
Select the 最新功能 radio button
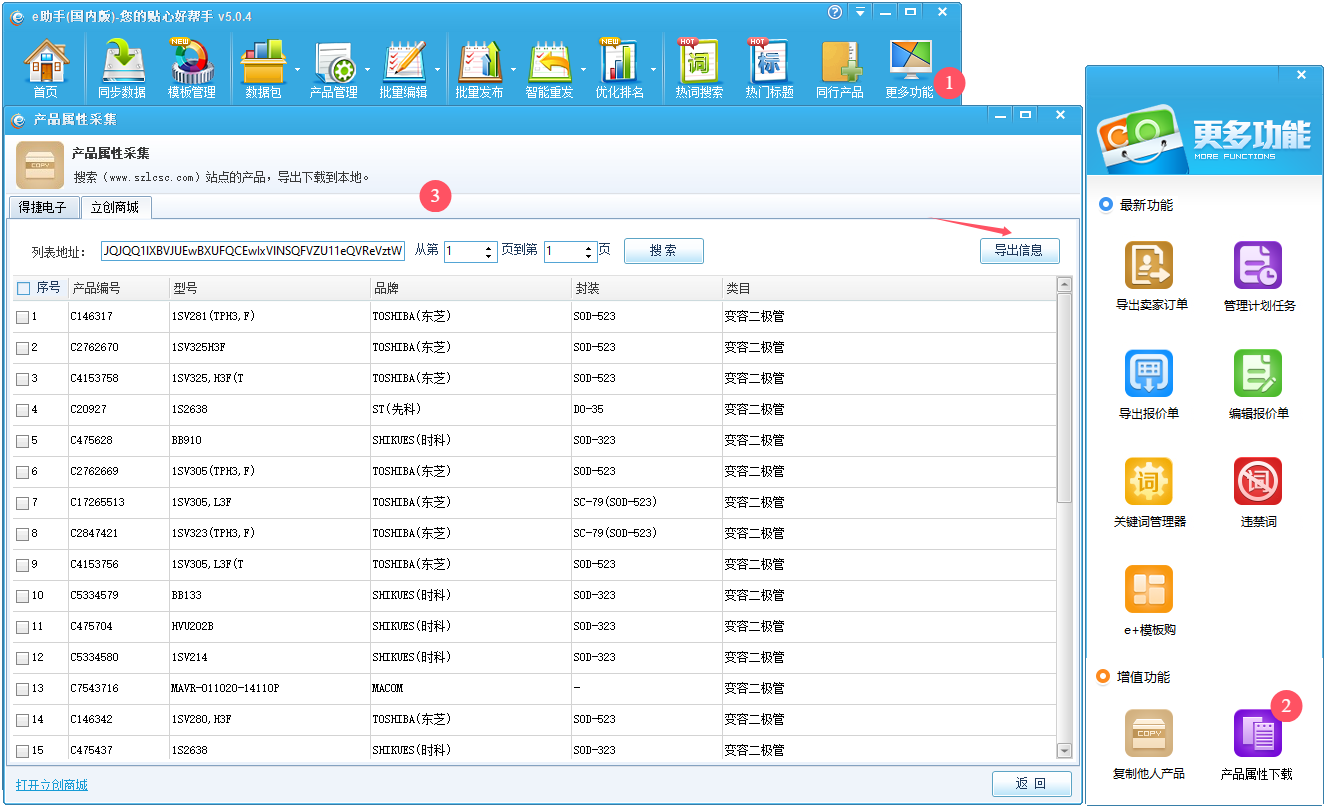(x=1106, y=205)
